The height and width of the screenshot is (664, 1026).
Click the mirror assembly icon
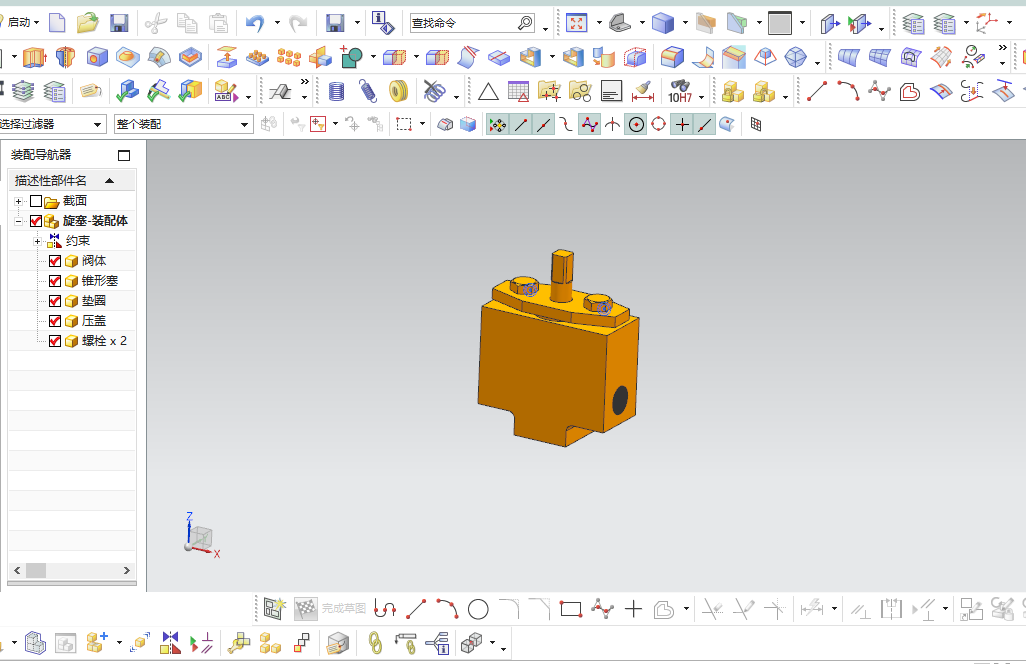[170, 642]
